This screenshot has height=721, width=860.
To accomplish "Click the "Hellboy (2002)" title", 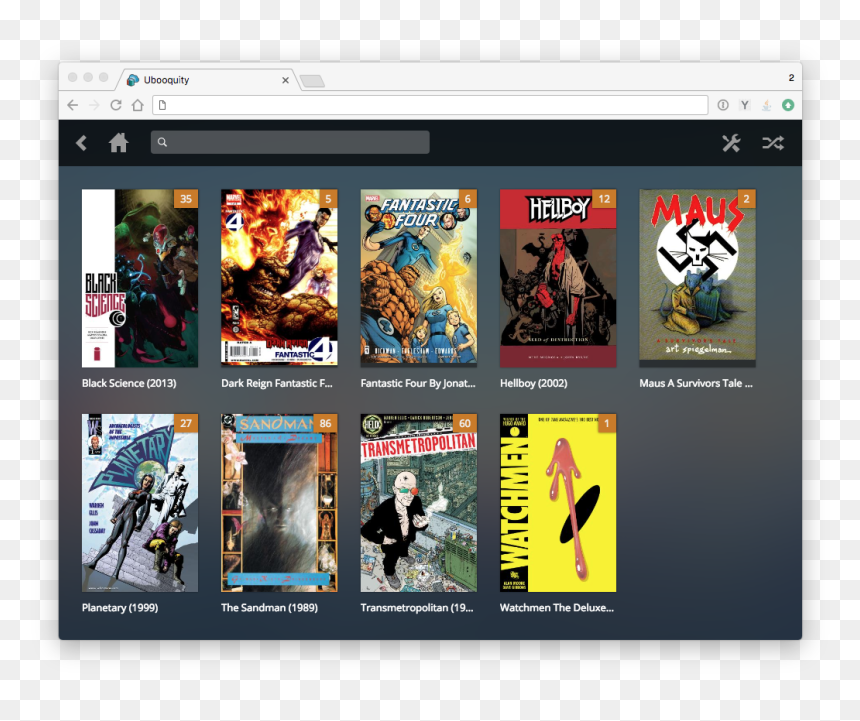I will 533,383.
